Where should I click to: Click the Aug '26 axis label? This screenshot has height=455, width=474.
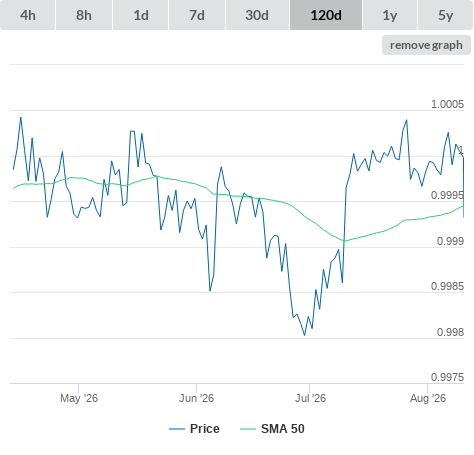coord(428,398)
